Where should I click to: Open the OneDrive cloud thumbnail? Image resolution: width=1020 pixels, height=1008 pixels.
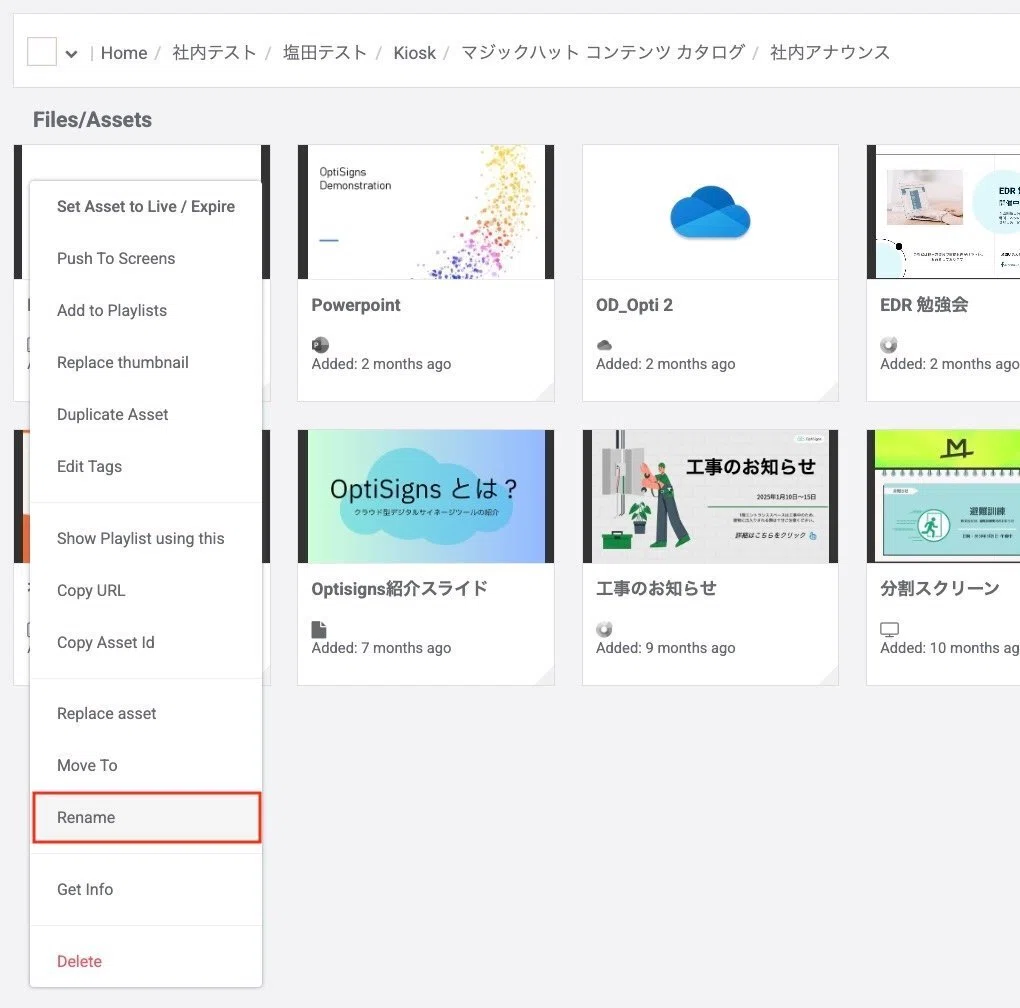[710, 212]
